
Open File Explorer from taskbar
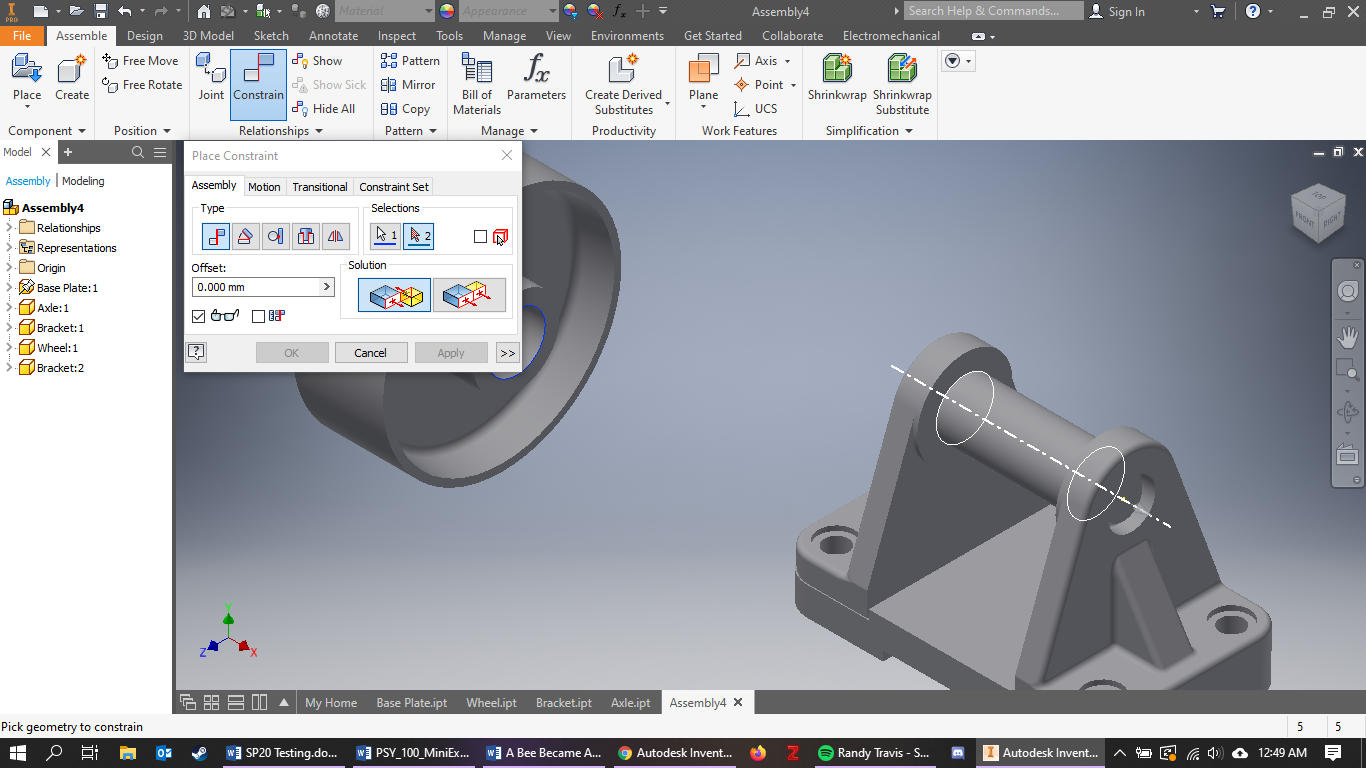tap(127, 753)
